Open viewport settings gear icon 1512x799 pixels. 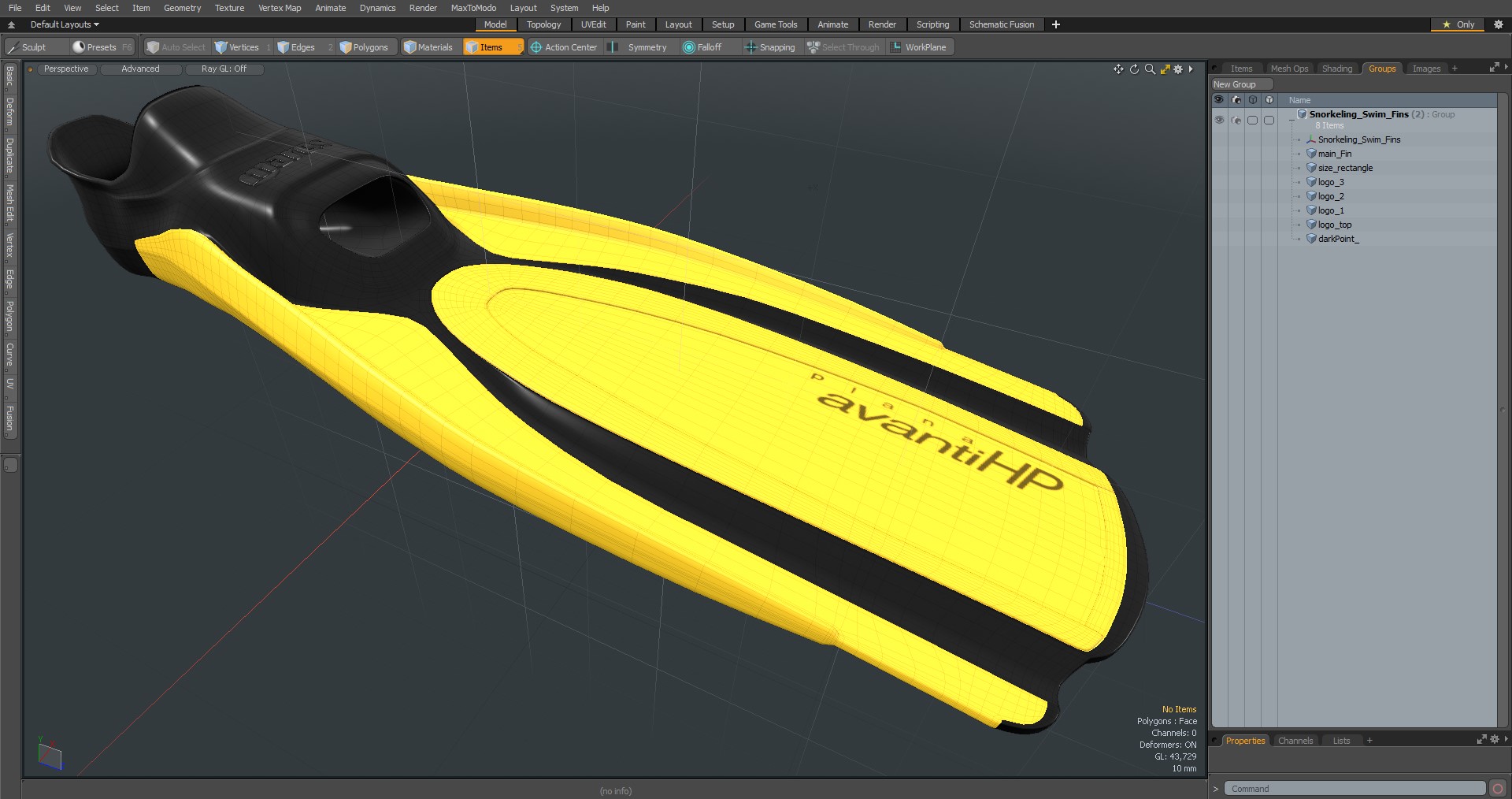tap(1178, 69)
